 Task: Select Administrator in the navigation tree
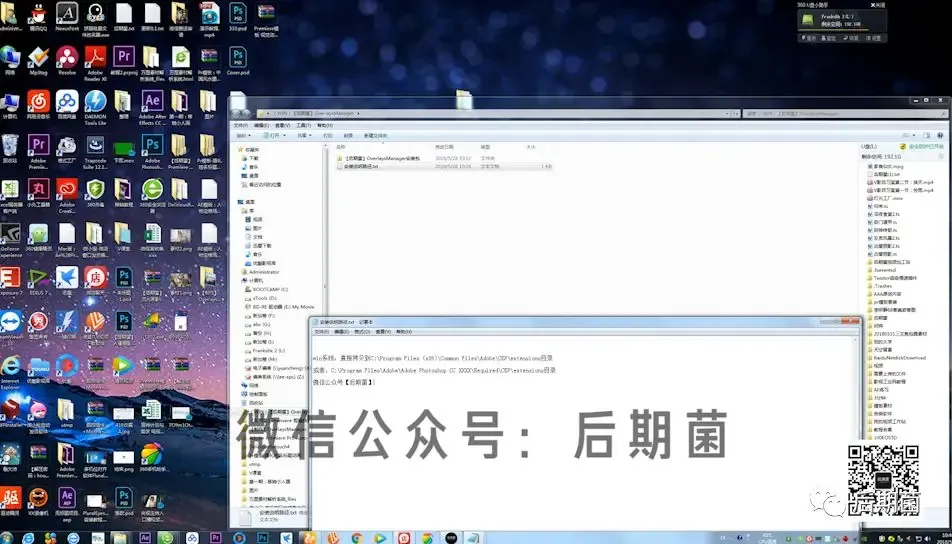260,272
